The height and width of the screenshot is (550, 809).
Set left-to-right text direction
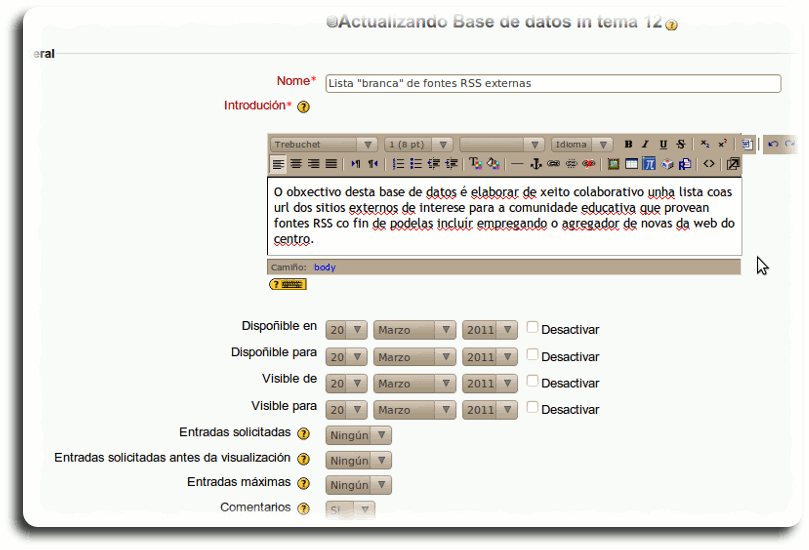(355, 164)
